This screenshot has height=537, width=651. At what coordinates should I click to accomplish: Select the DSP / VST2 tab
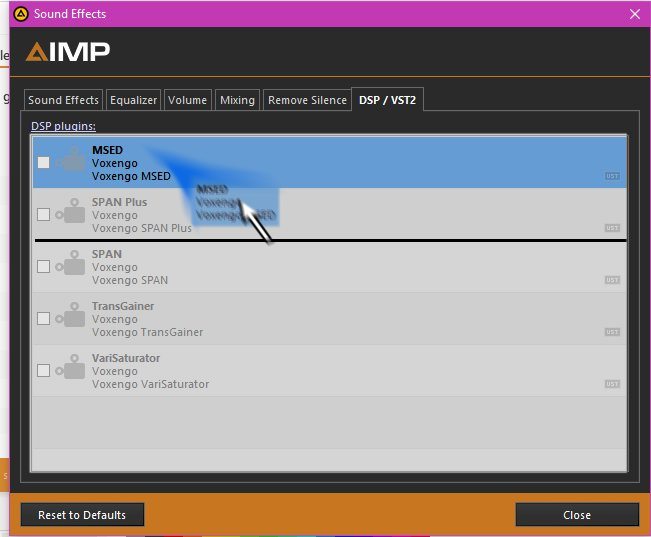click(x=387, y=100)
